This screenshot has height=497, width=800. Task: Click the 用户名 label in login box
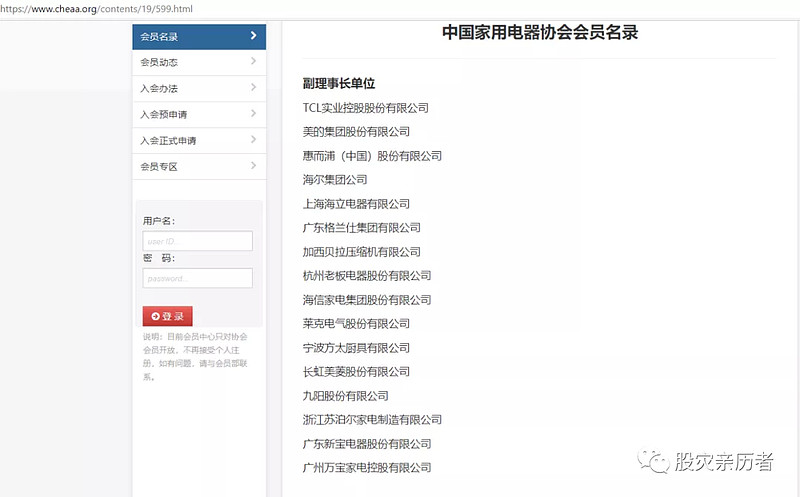(x=159, y=221)
